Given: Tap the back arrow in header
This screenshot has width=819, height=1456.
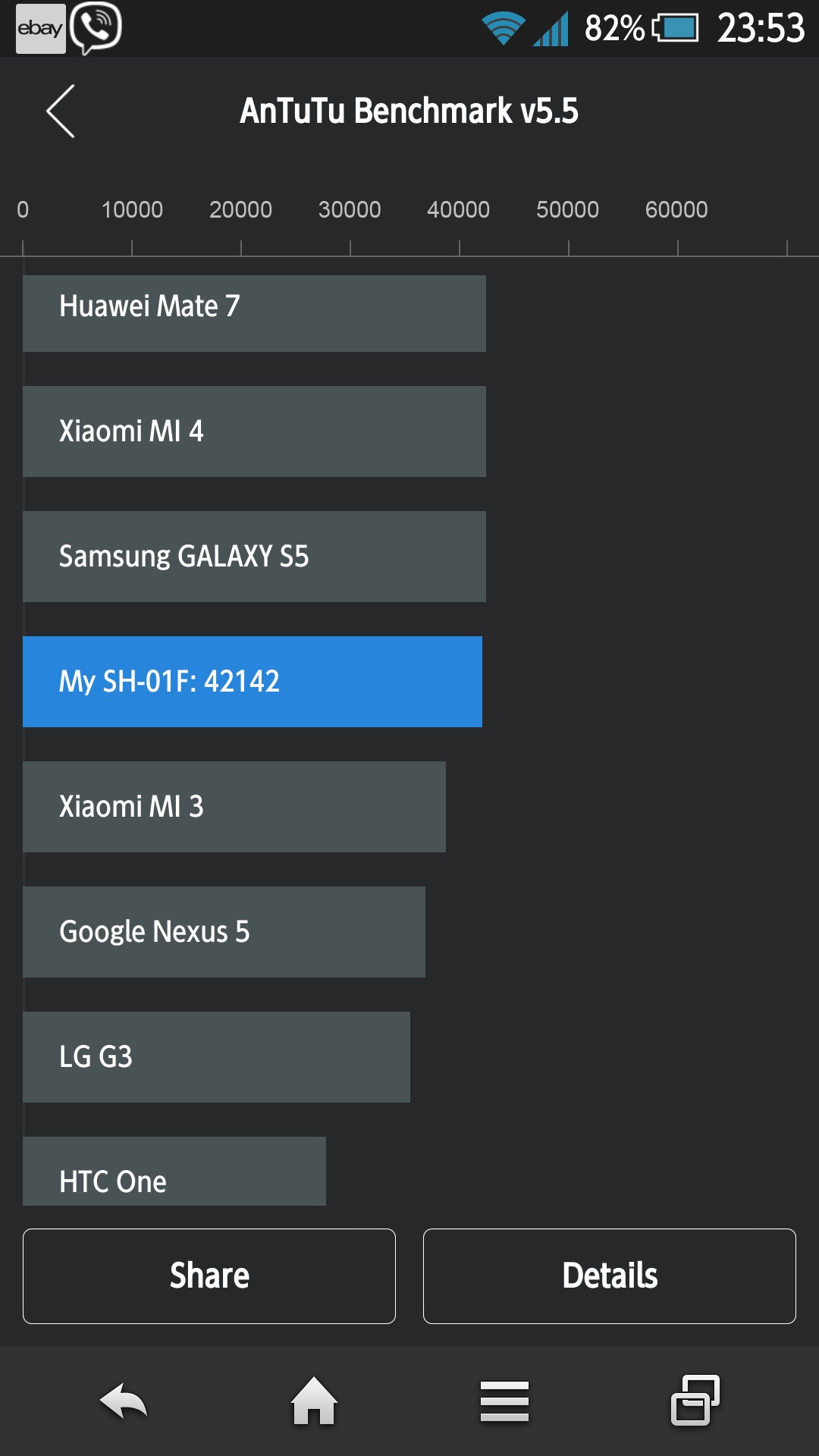Looking at the screenshot, I should tap(61, 111).
